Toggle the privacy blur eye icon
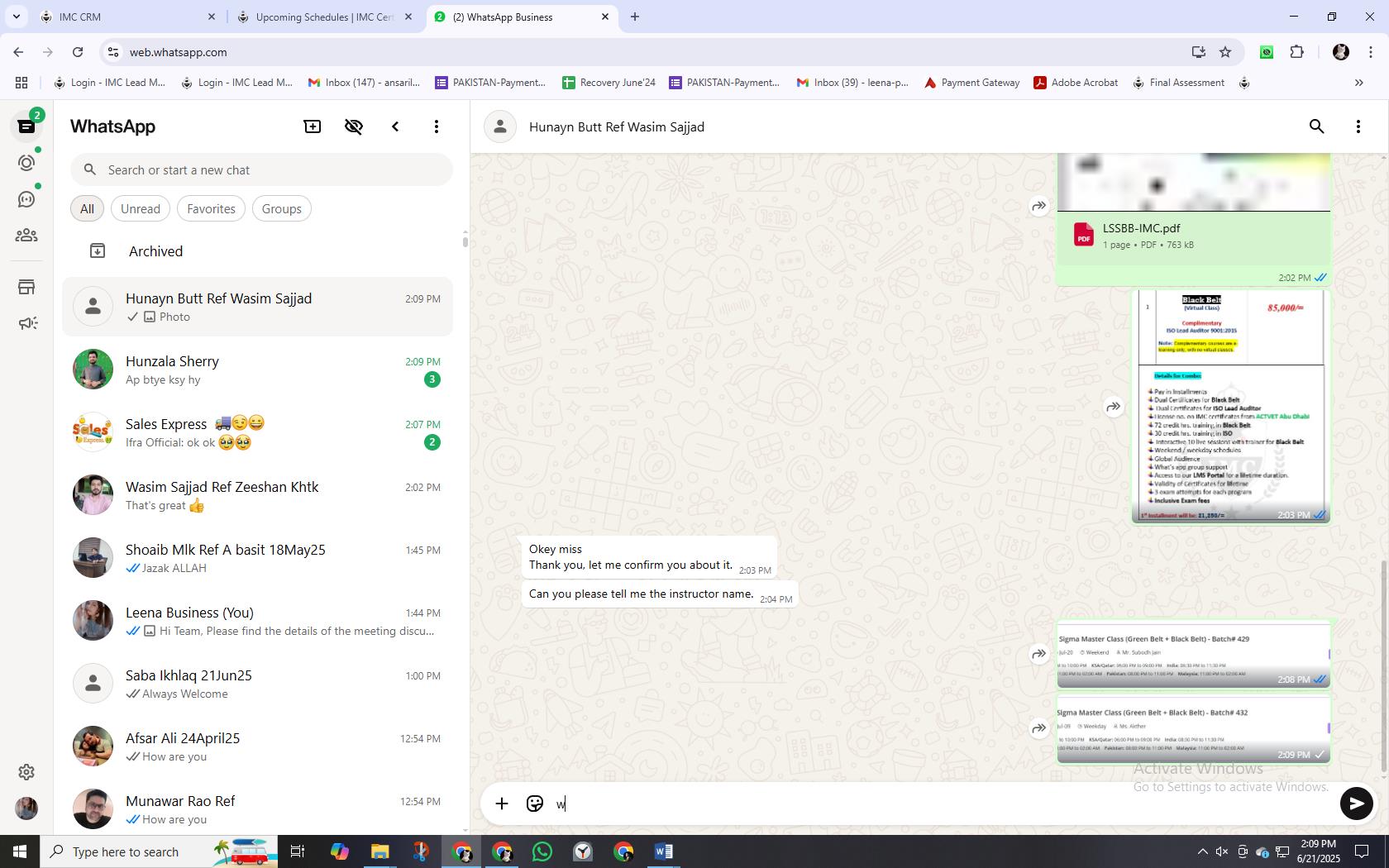 pyautogui.click(x=354, y=126)
